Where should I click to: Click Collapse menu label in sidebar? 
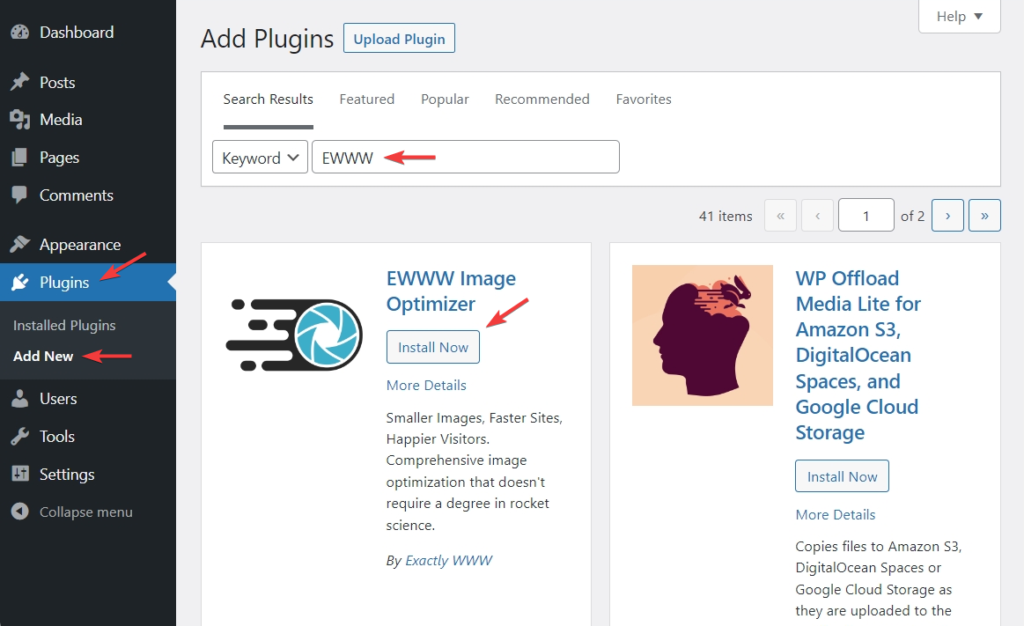(x=86, y=512)
